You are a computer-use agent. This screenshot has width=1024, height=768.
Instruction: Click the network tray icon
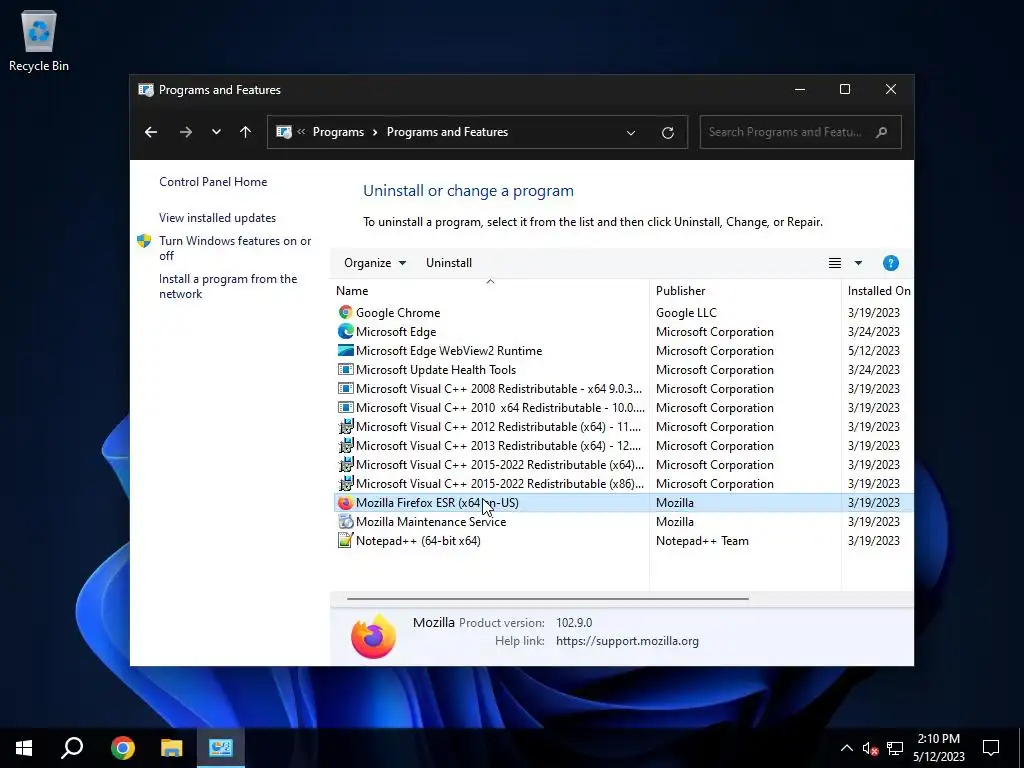point(895,748)
